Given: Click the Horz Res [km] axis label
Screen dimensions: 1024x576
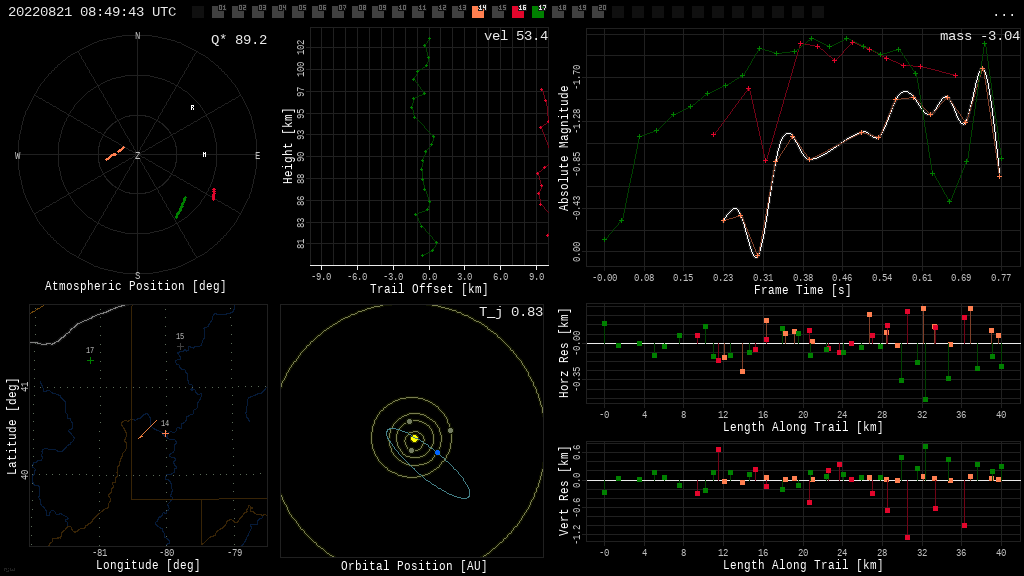Looking at the screenshot, I should click(x=564, y=353).
